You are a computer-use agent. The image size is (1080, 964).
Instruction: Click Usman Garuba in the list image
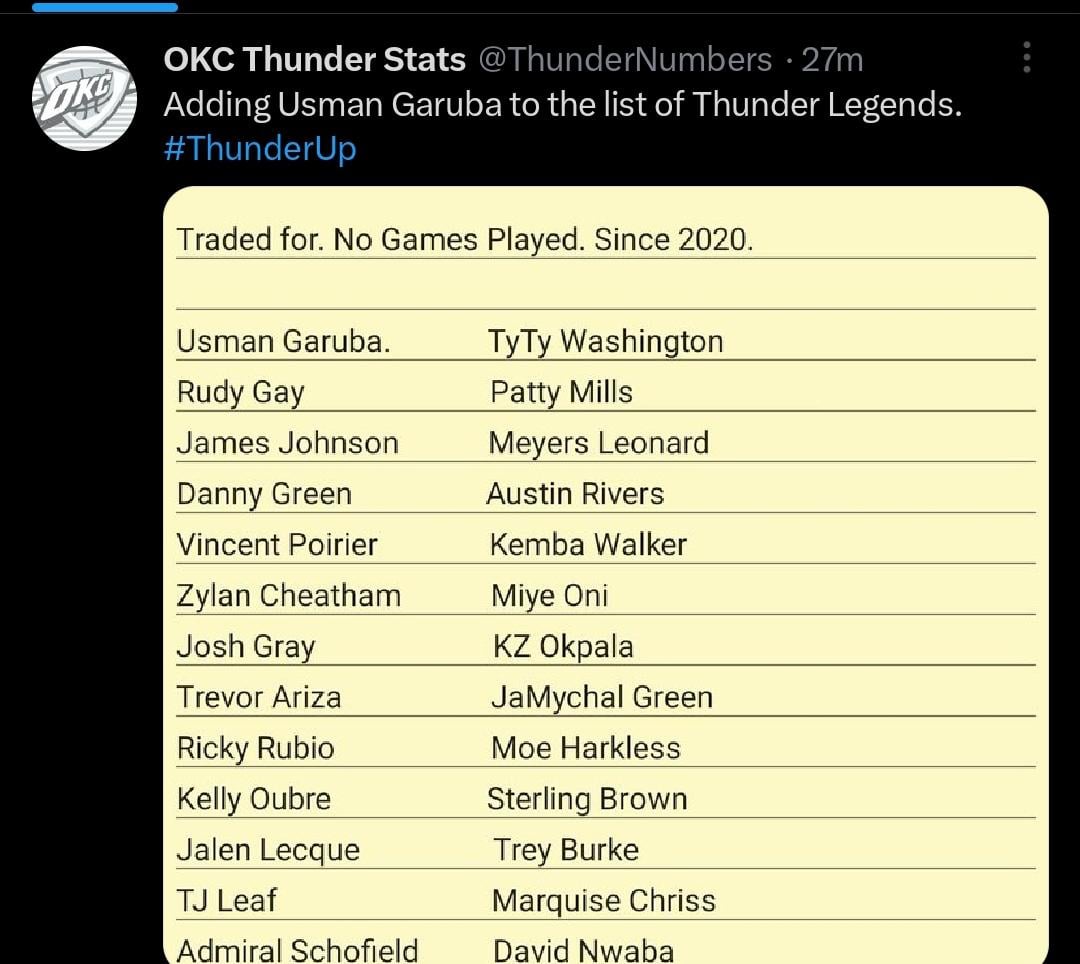pyautogui.click(x=283, y=342)
